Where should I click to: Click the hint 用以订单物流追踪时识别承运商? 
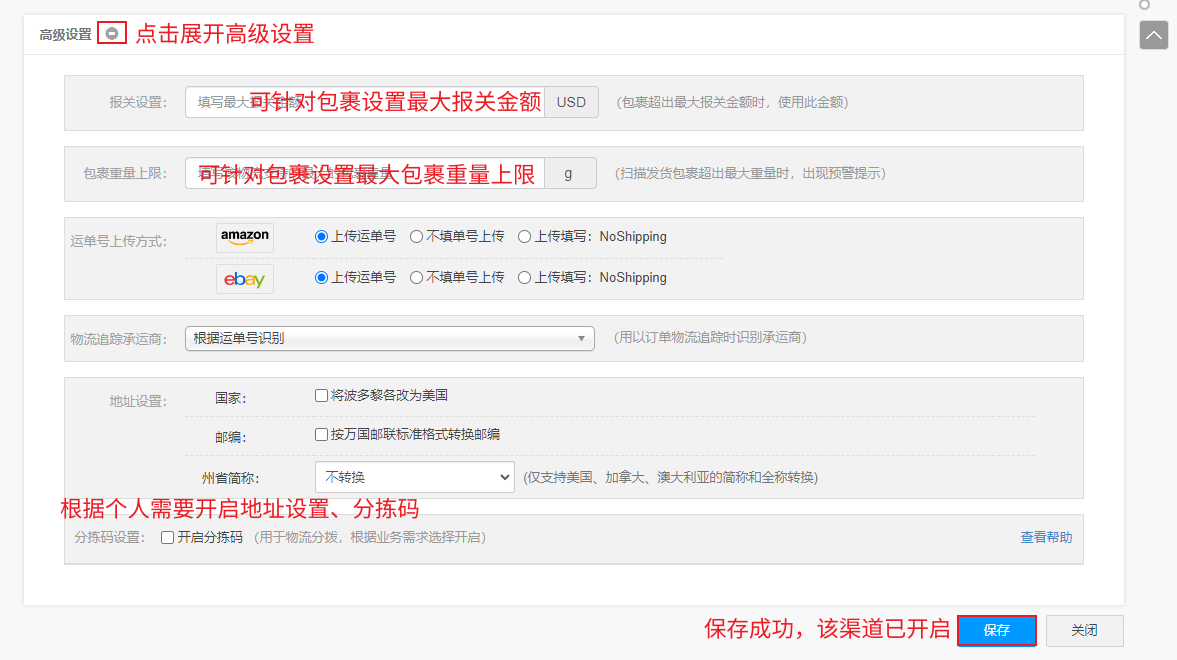click(710, 338)
